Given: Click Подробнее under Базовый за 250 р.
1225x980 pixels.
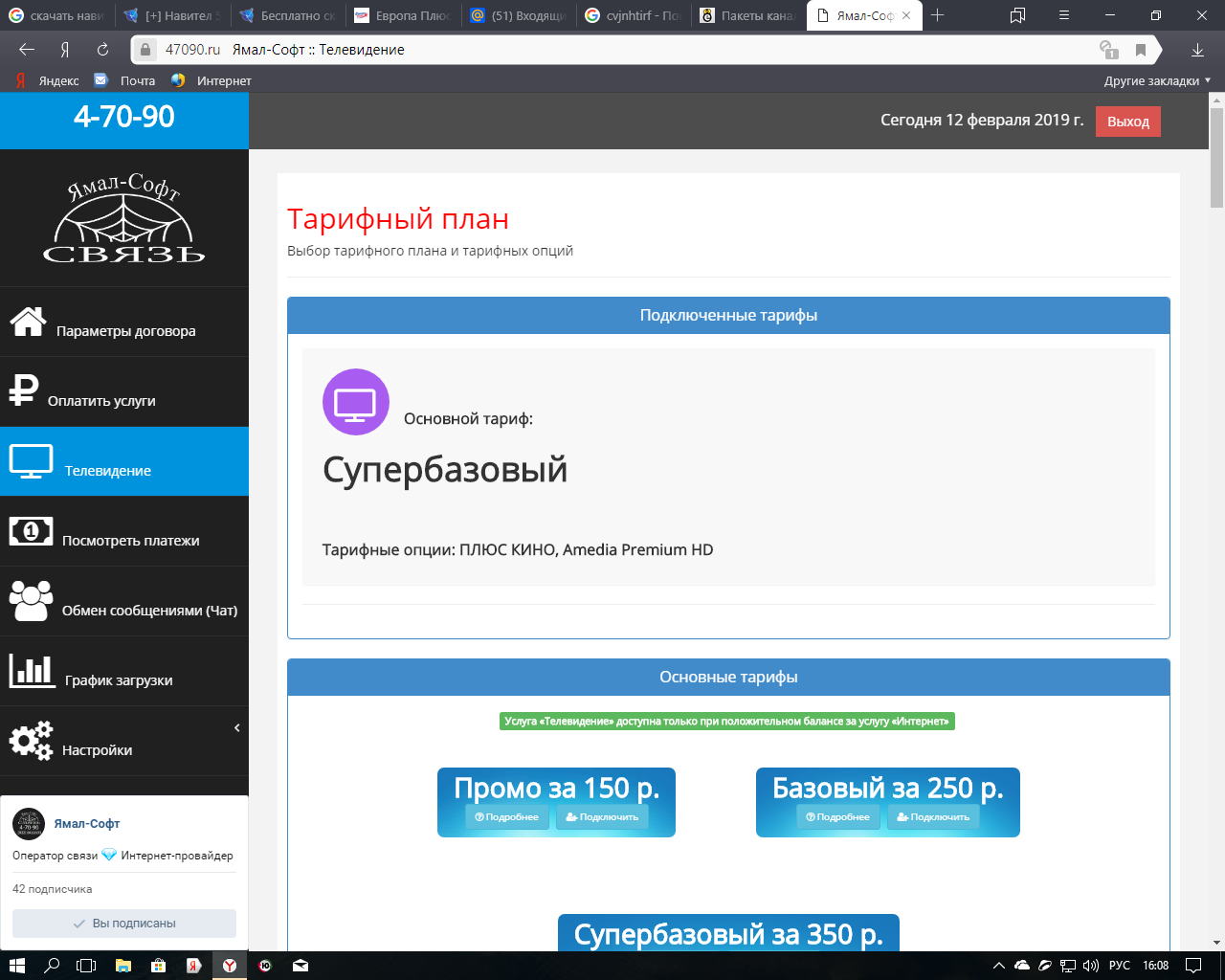Looking at the screenshot, I should point(837,817).
